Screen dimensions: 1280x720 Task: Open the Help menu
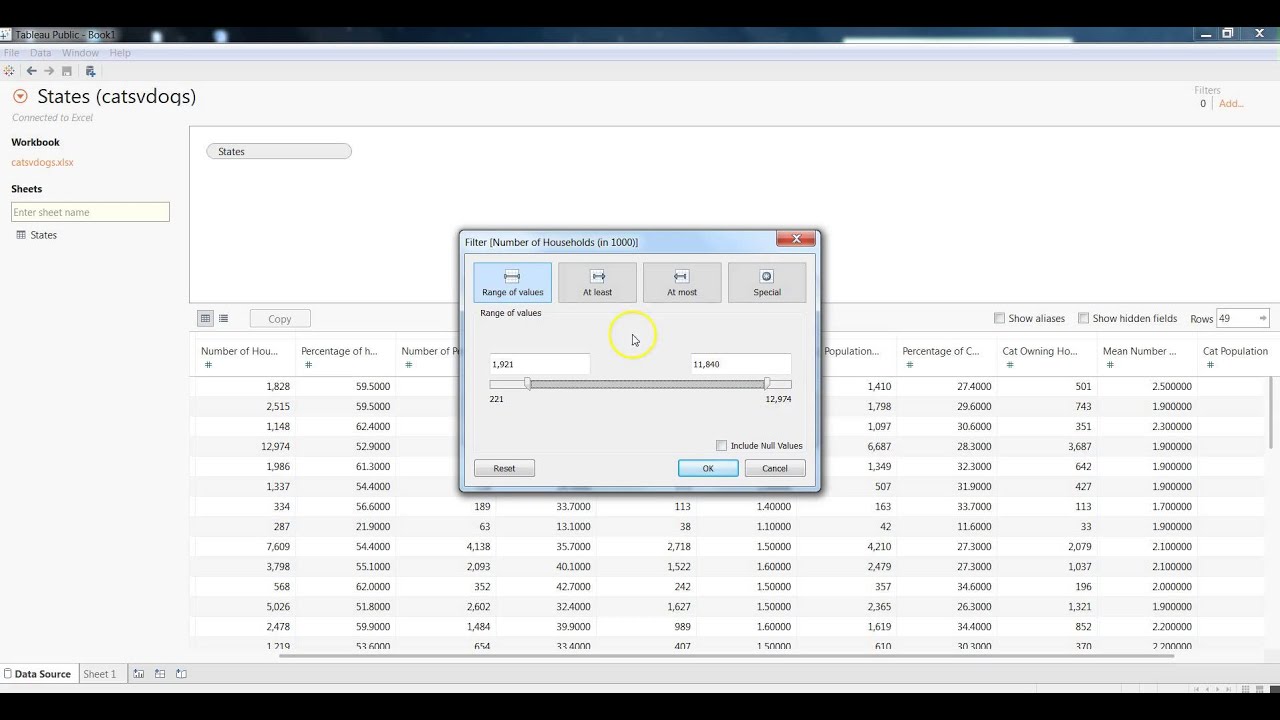pos(120,53)
